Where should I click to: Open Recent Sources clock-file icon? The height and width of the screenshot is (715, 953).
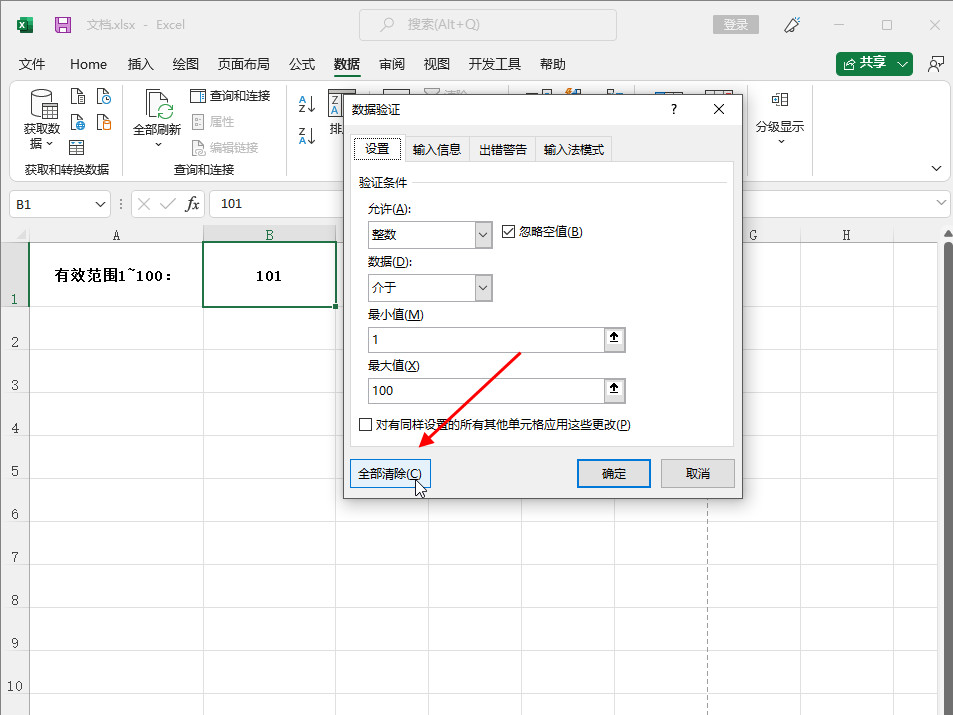click(104, 96)
